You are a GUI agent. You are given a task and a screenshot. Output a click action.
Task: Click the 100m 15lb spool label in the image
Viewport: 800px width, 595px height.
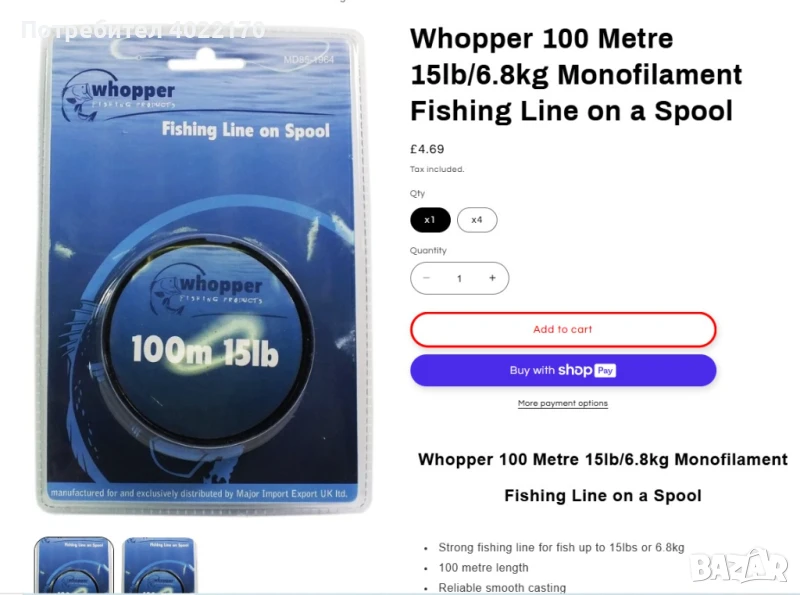pyautogui.click(x=205, y=351)
